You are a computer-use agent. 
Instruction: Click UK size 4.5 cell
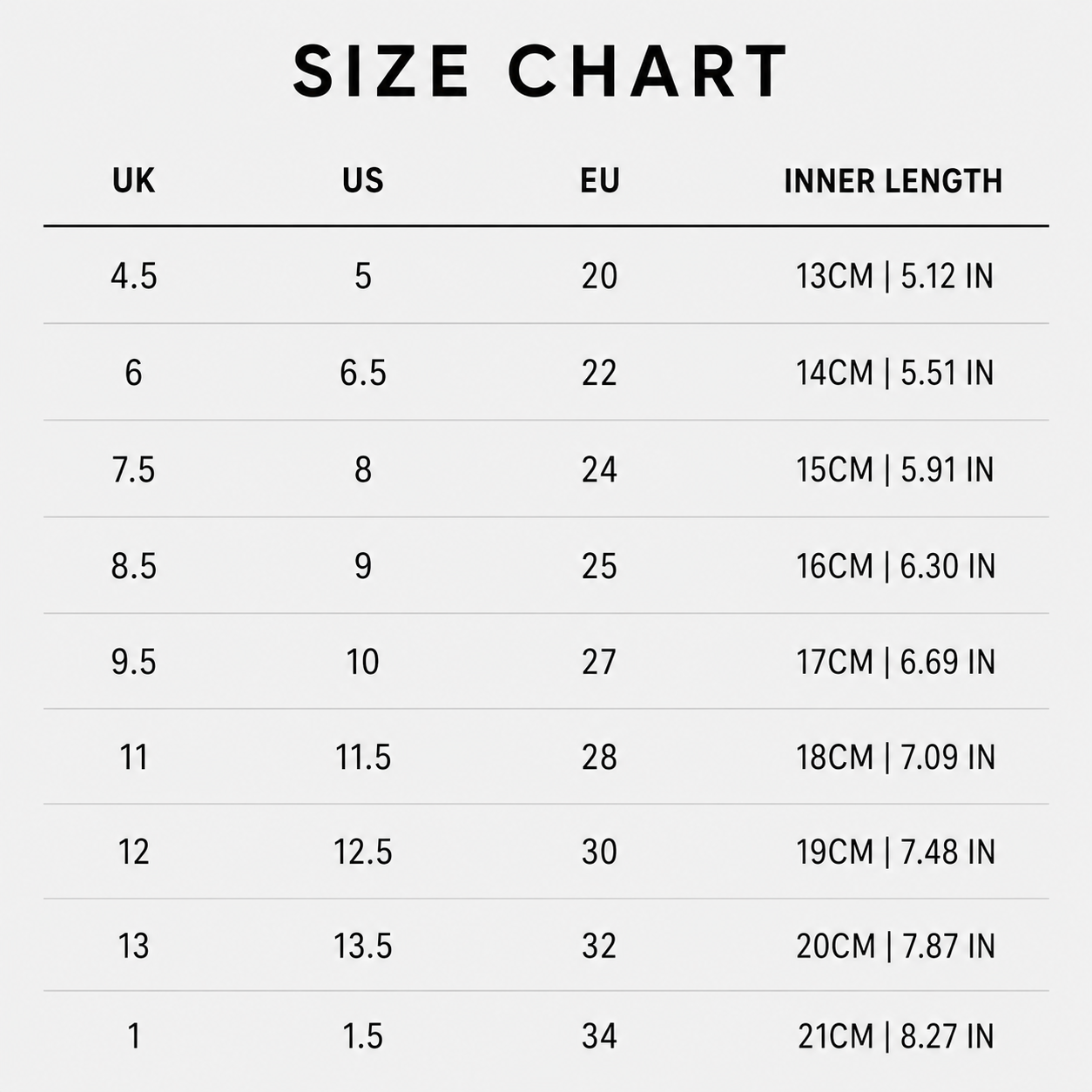pyautogui.click(x=133, y=276)
